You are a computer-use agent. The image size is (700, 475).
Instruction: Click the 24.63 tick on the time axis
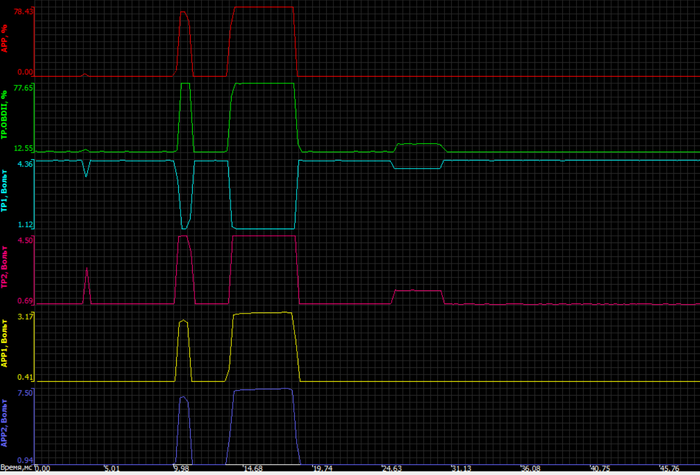392,468
